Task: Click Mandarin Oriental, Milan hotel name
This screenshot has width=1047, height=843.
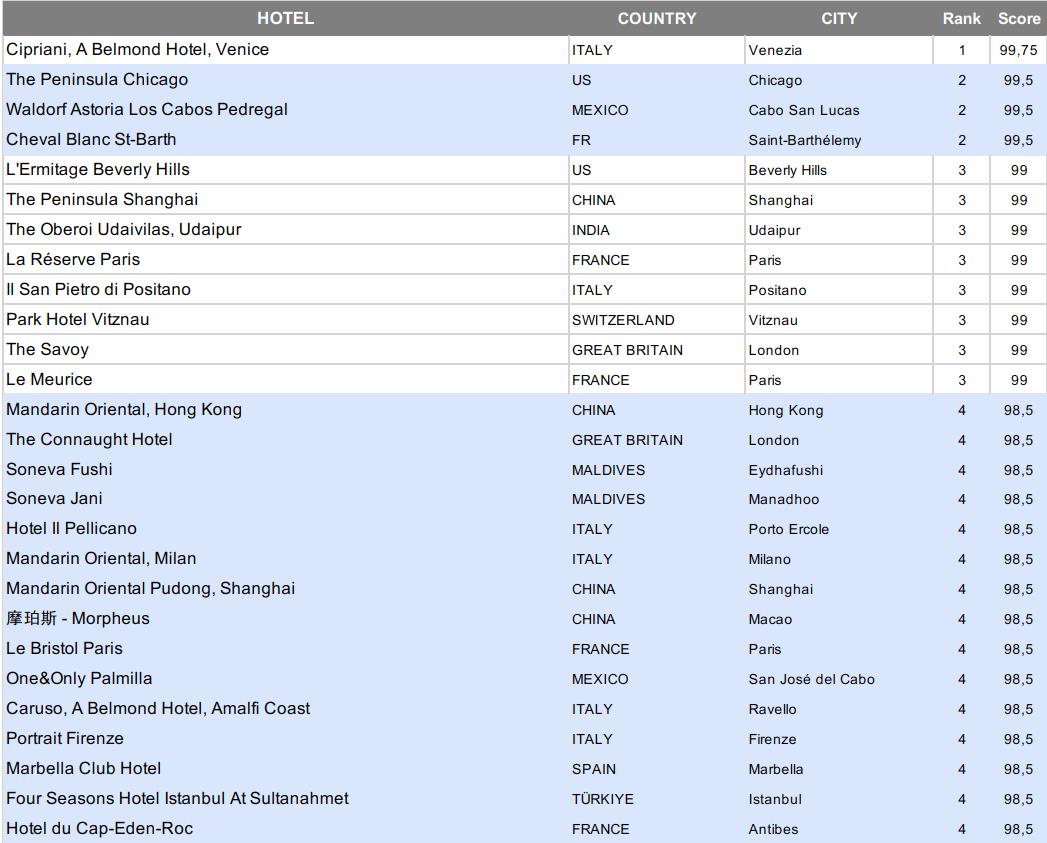Action: 101,558
